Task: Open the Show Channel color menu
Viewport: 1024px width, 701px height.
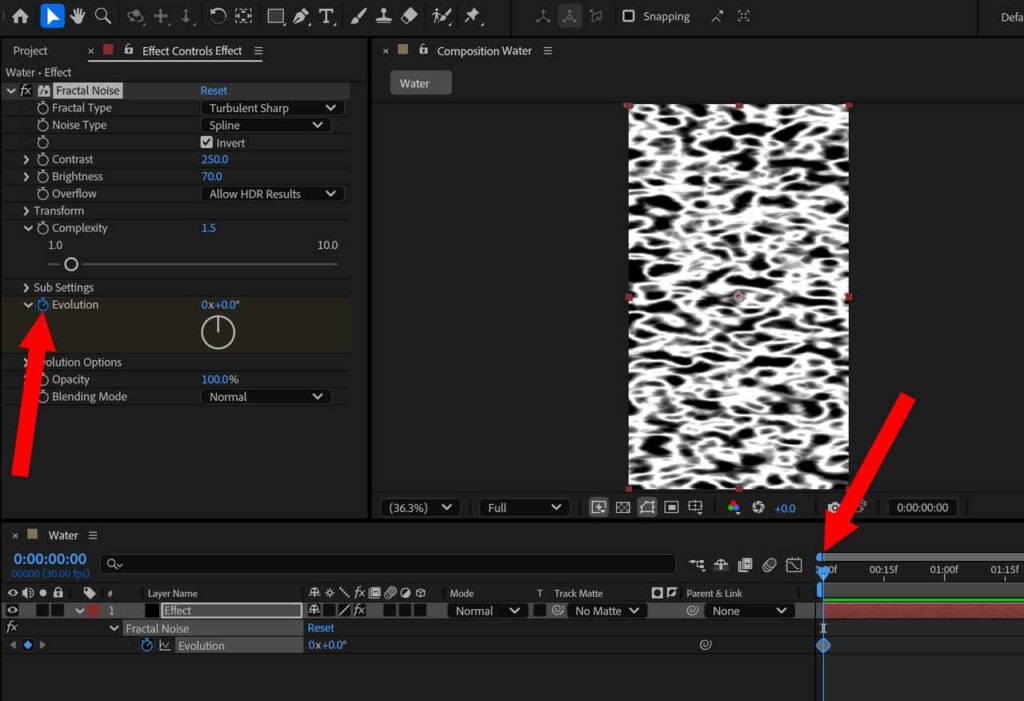Action: [x=733, y=508]
